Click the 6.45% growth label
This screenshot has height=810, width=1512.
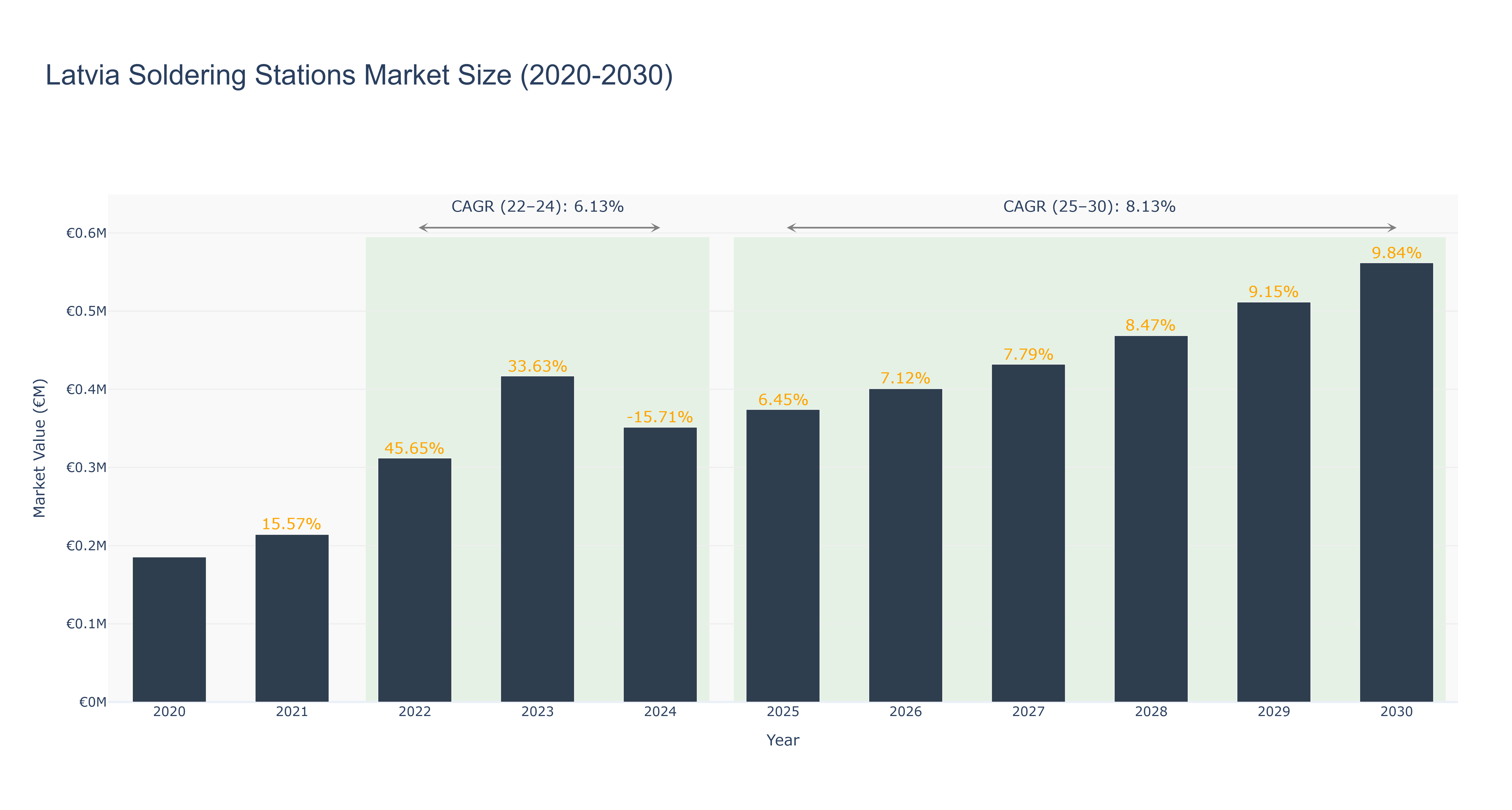(x=783, y=400)
